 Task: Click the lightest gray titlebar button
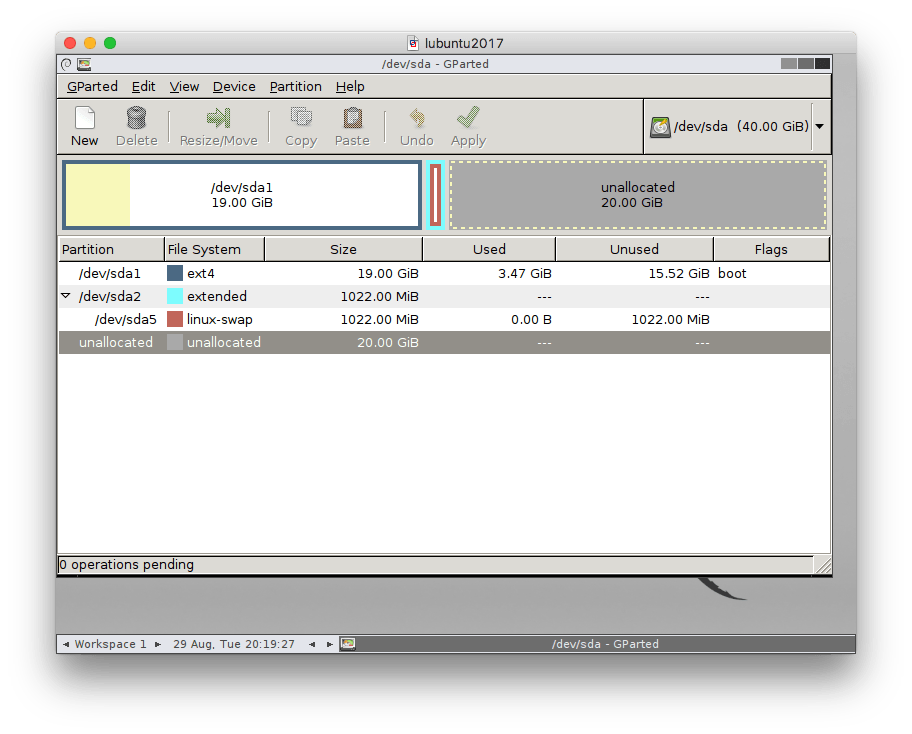(x=789, y=63)
